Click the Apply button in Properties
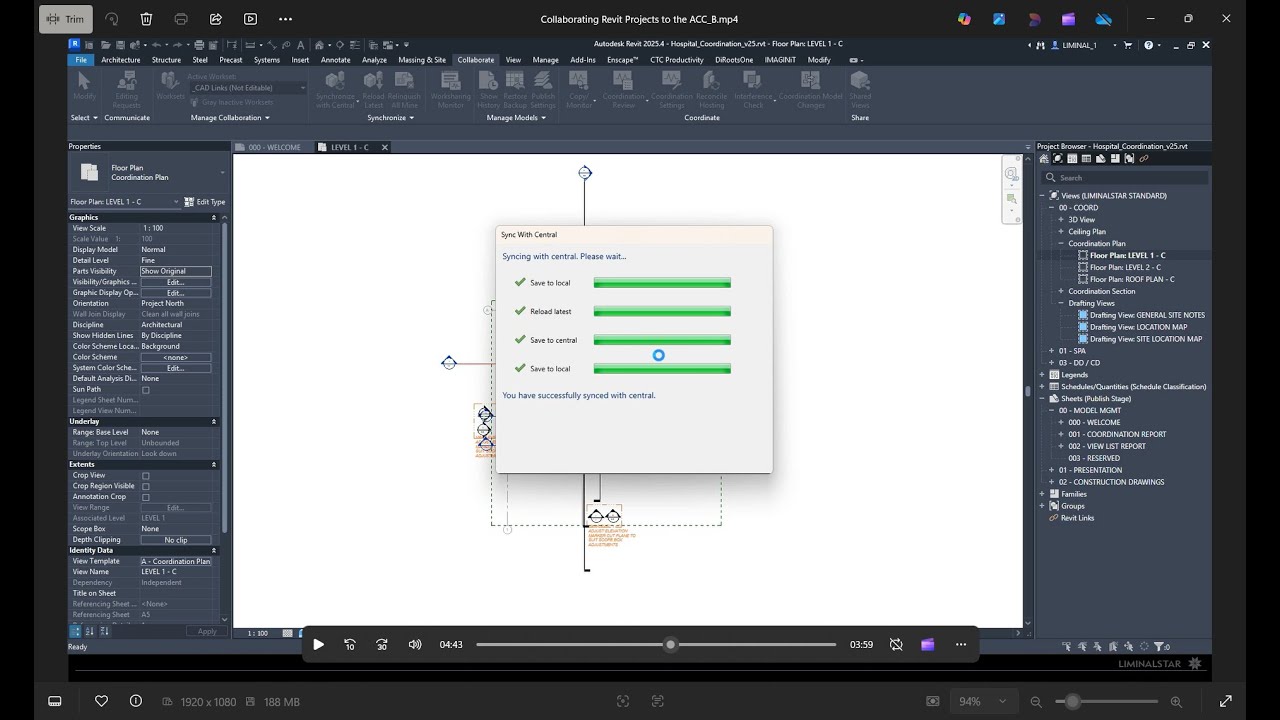 click(207, 631)
